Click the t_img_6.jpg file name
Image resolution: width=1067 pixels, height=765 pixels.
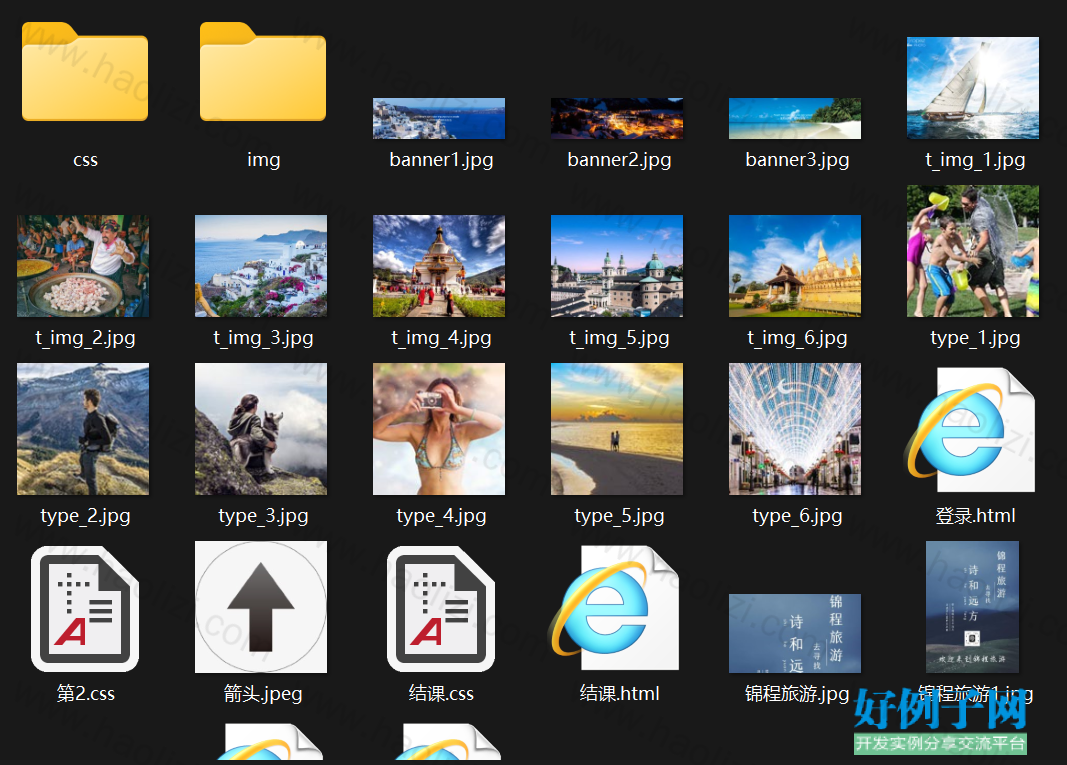(797, 338)
